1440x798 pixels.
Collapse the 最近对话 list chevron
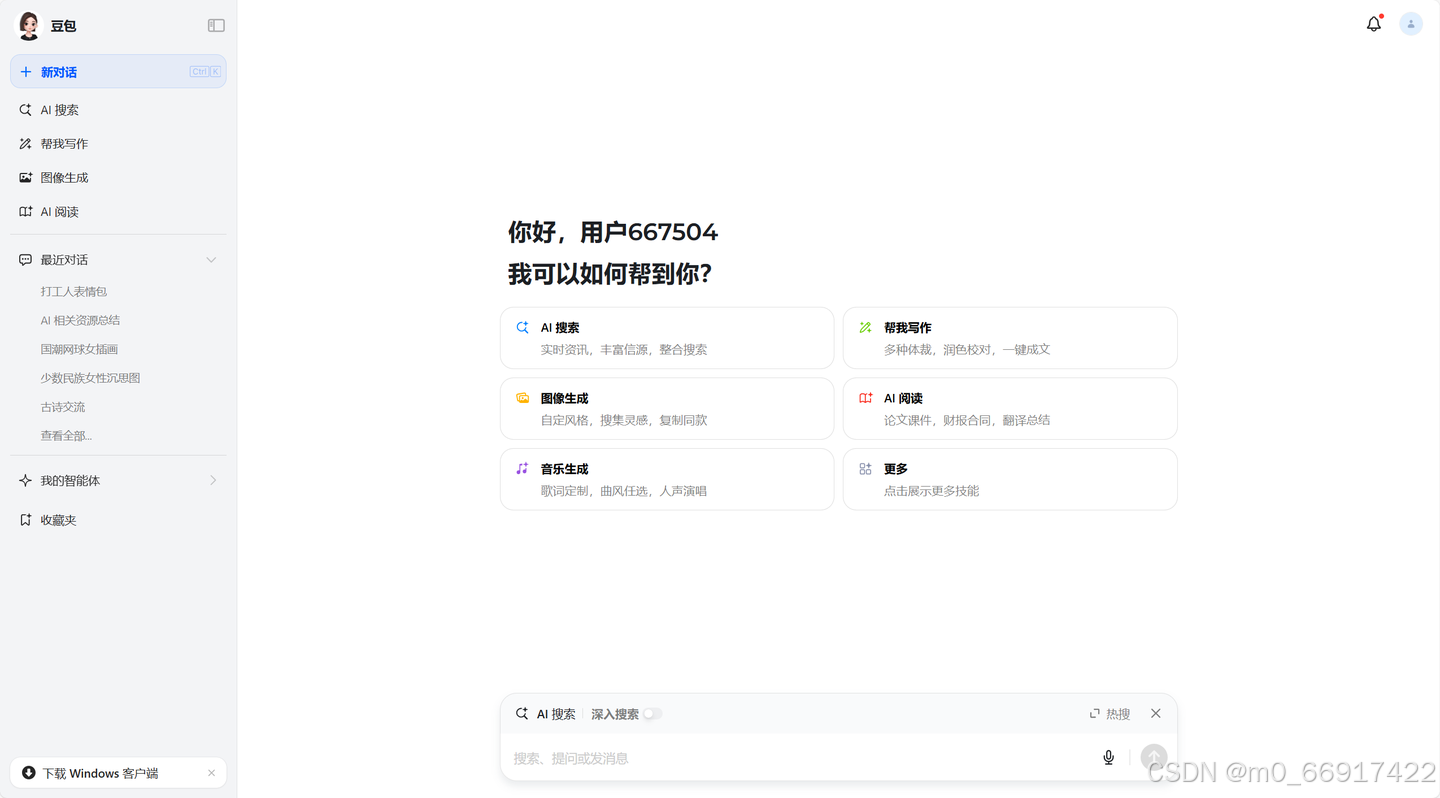211,260
